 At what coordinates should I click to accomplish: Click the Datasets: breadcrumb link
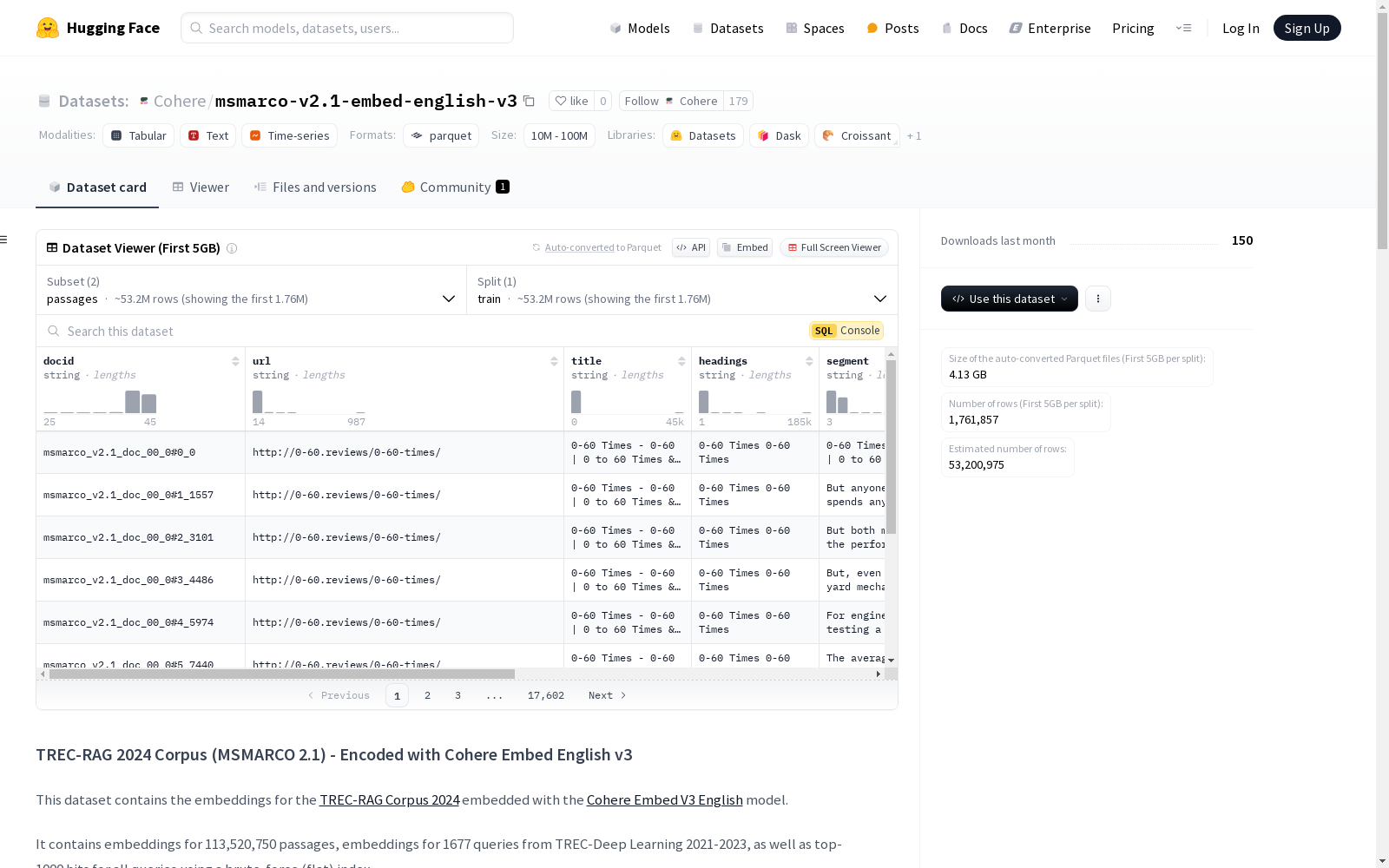(x=85, y=101)
